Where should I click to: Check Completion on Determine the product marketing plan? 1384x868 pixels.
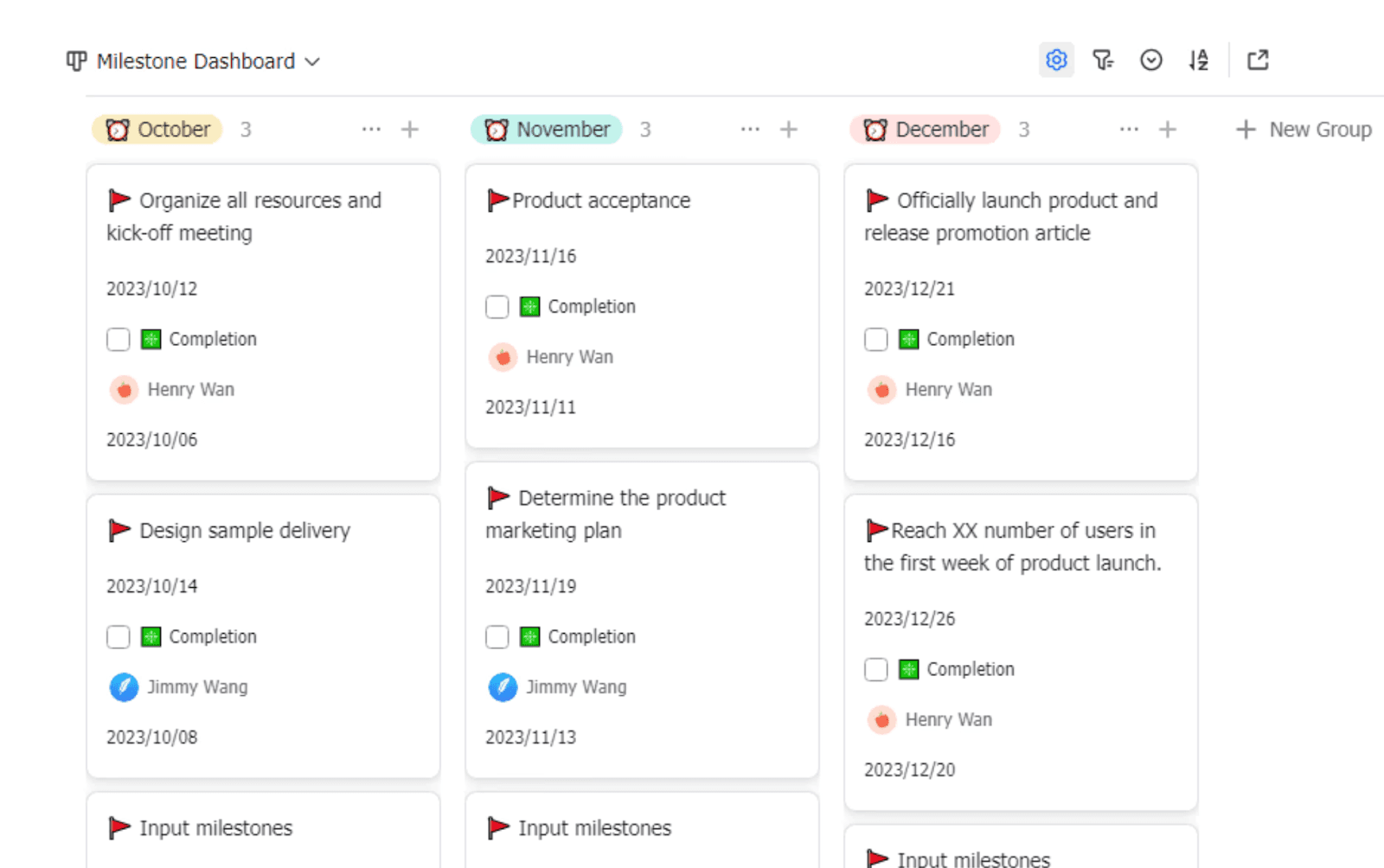click(x=497, y=636)
